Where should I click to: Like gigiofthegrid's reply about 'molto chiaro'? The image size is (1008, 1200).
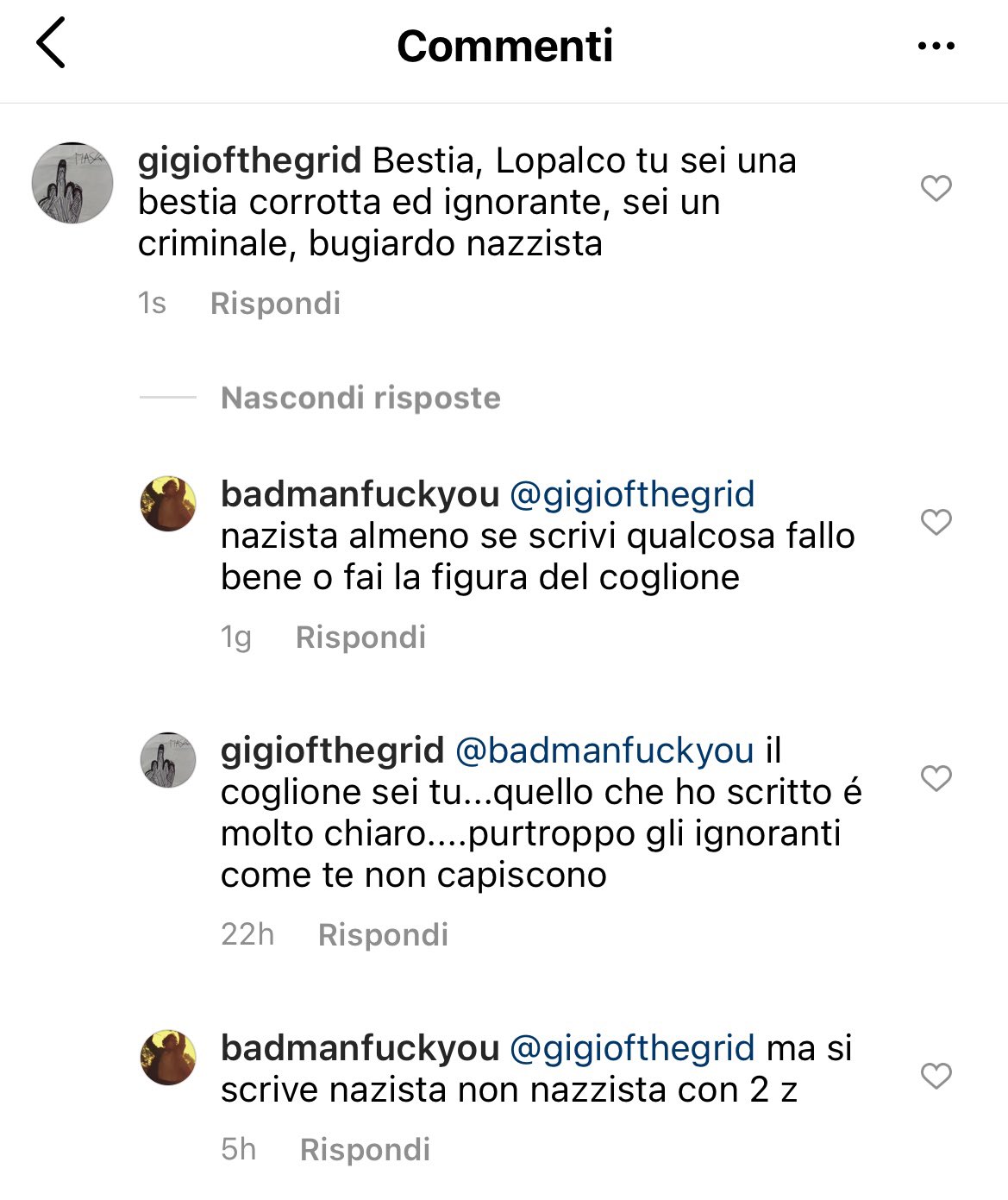click(936, 777)
